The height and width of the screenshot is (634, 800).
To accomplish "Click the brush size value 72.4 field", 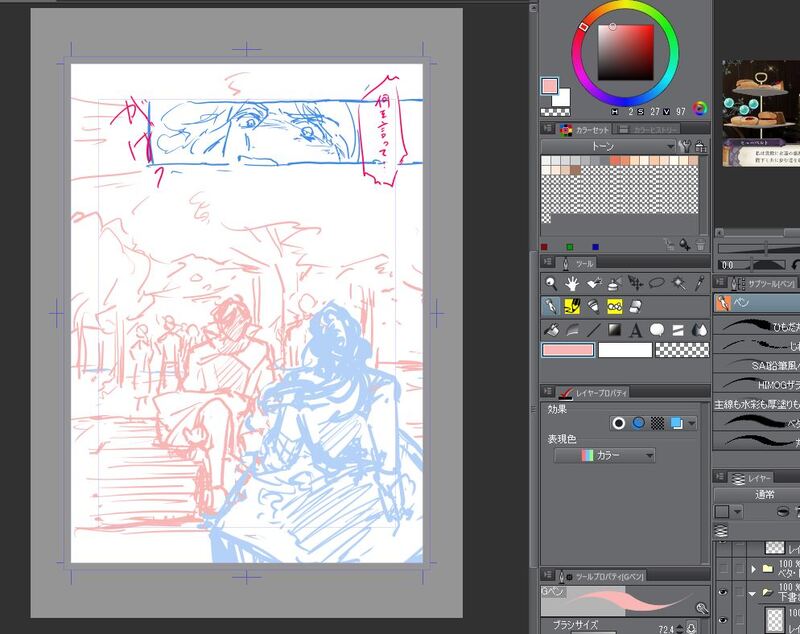I will (667, 629).
